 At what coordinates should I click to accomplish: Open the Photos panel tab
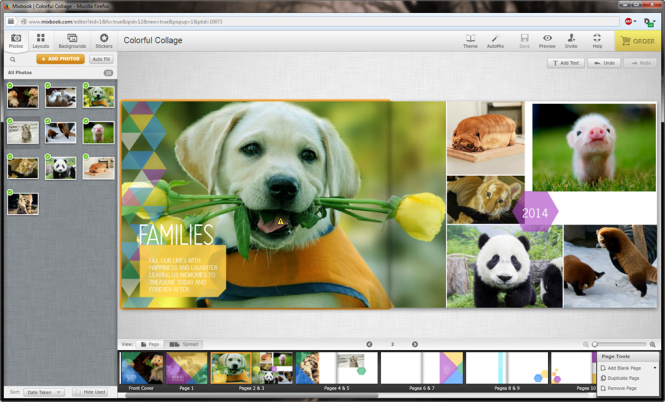coord(16,41)
